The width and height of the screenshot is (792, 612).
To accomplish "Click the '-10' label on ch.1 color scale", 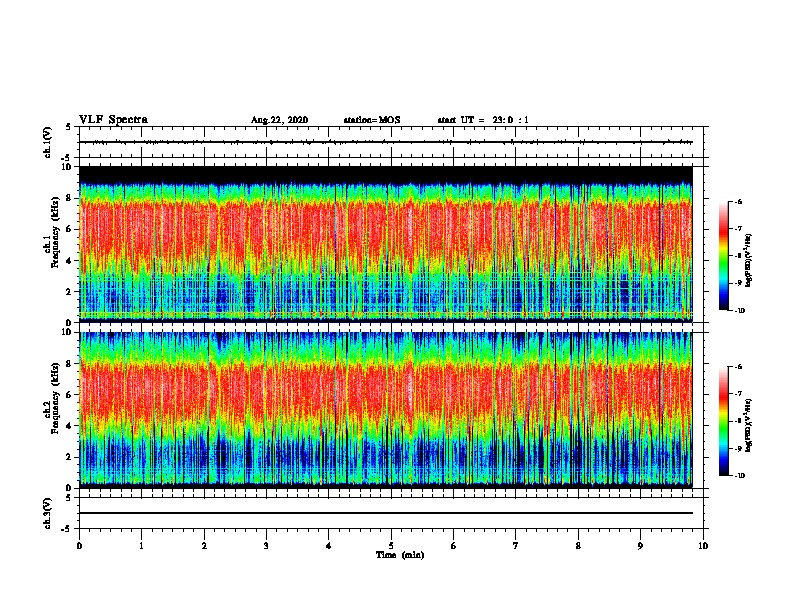I will [x=740, y=311].
